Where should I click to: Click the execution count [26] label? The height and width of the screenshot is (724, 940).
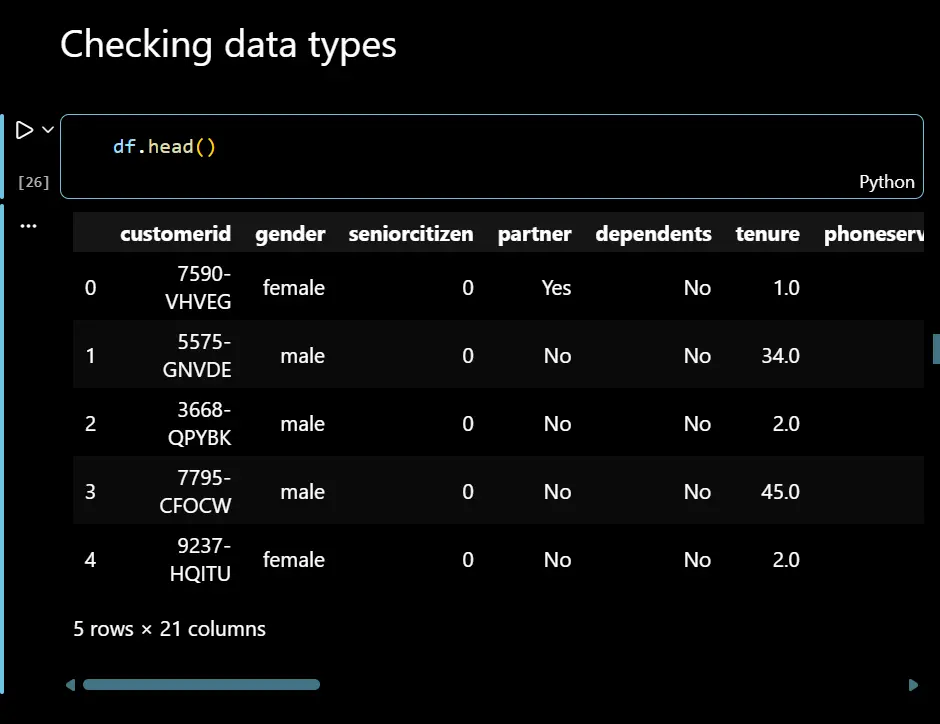click(33, 182)
